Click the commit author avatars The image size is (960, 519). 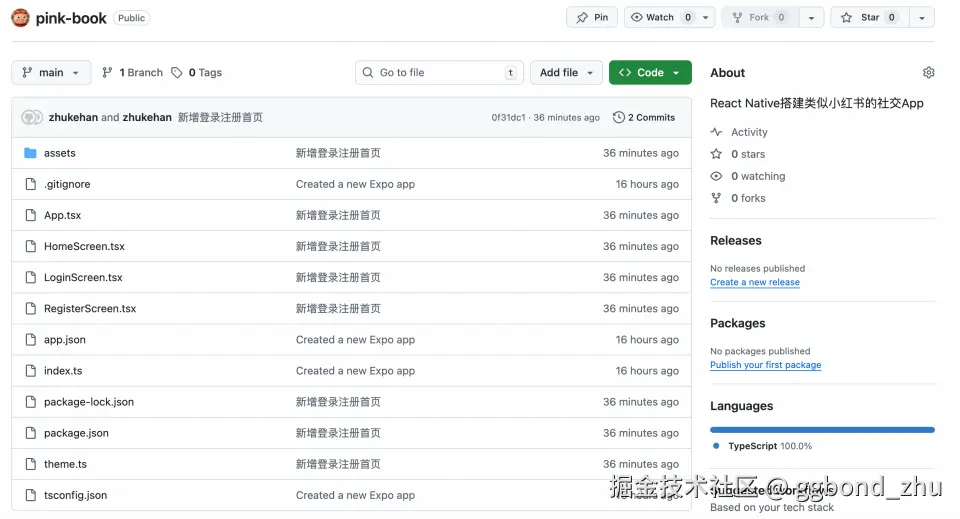(32, 117)
